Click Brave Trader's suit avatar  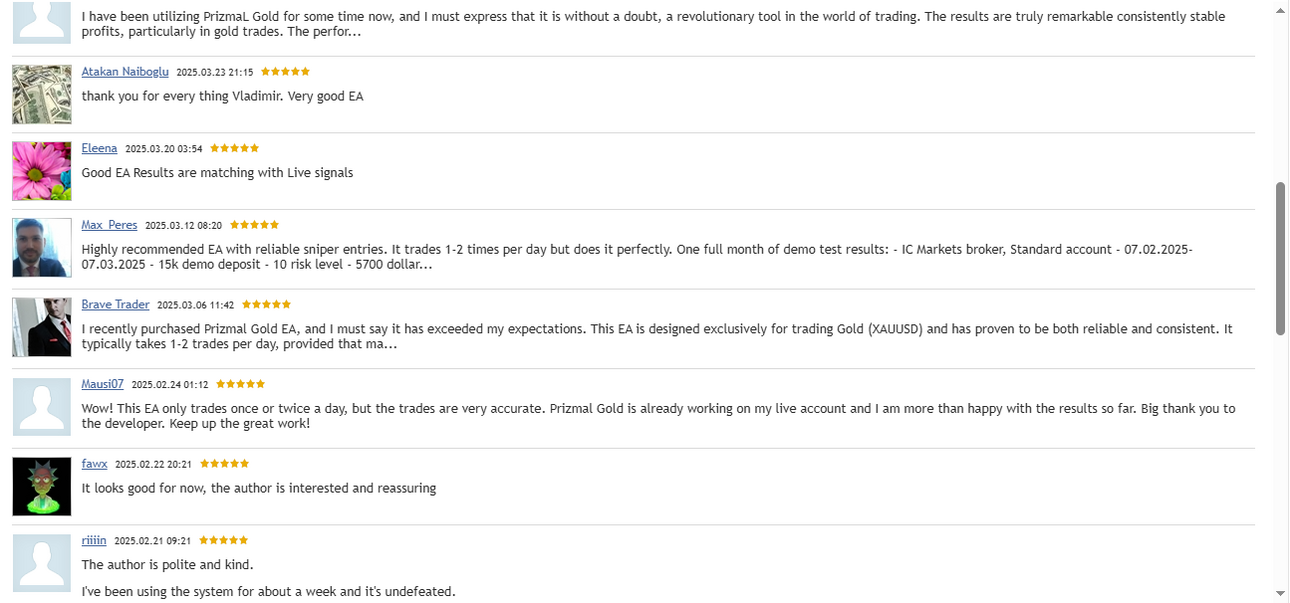click(42, 327)
